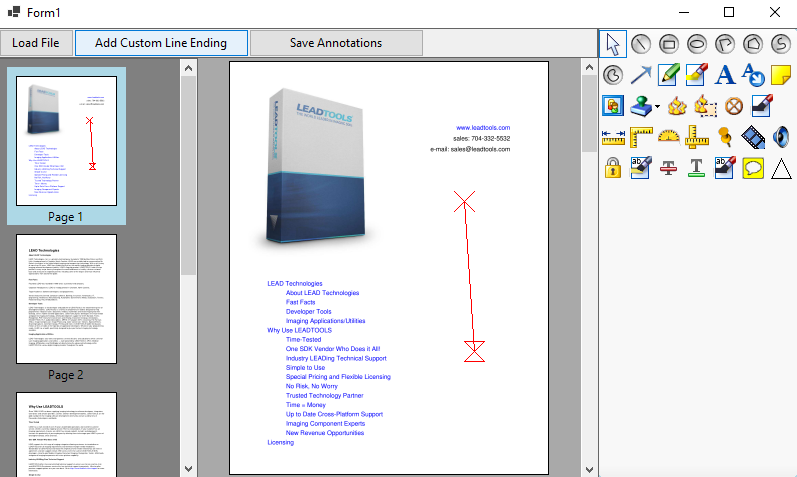Click thumbnail list scroll down arrow

(189, 468)
